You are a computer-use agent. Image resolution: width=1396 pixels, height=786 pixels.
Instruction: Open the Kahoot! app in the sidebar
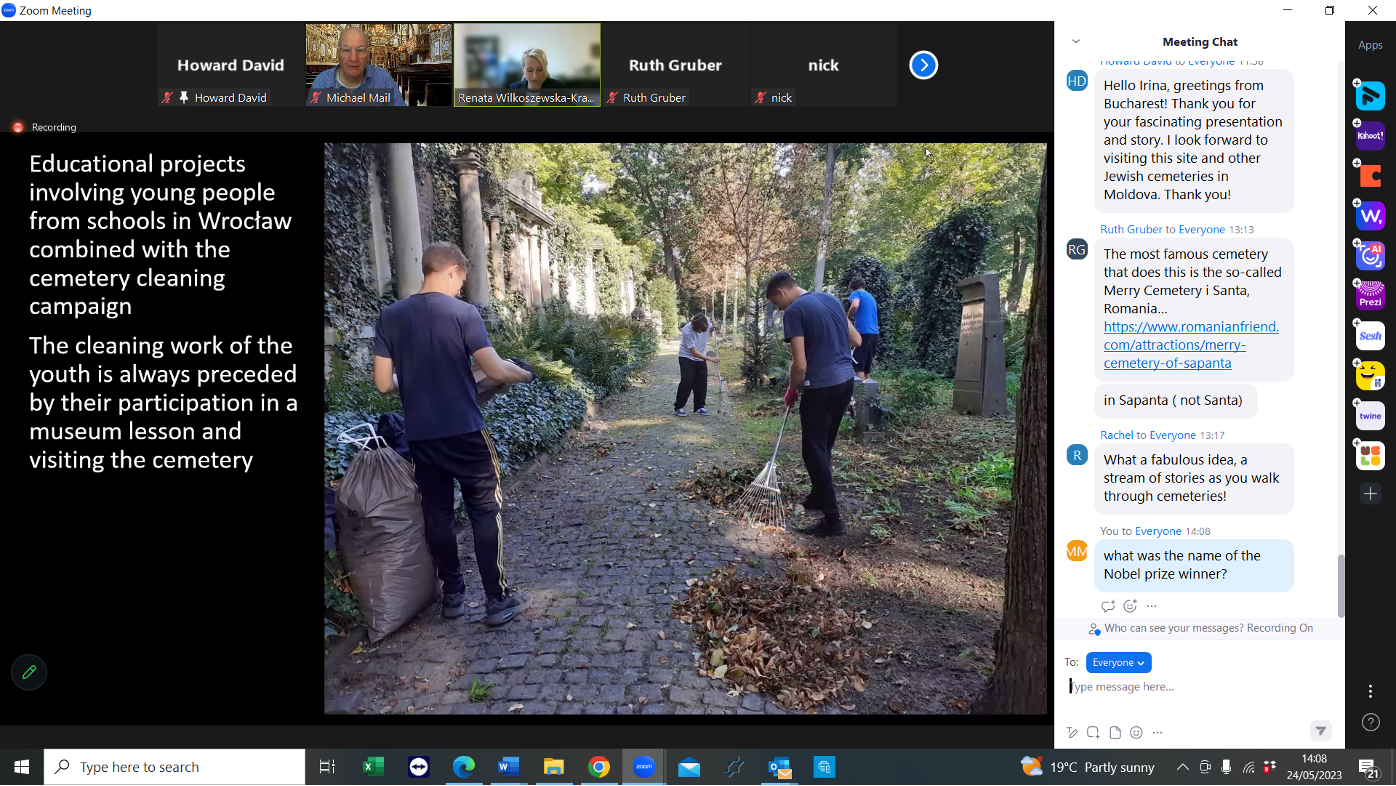pos(1369,135)
